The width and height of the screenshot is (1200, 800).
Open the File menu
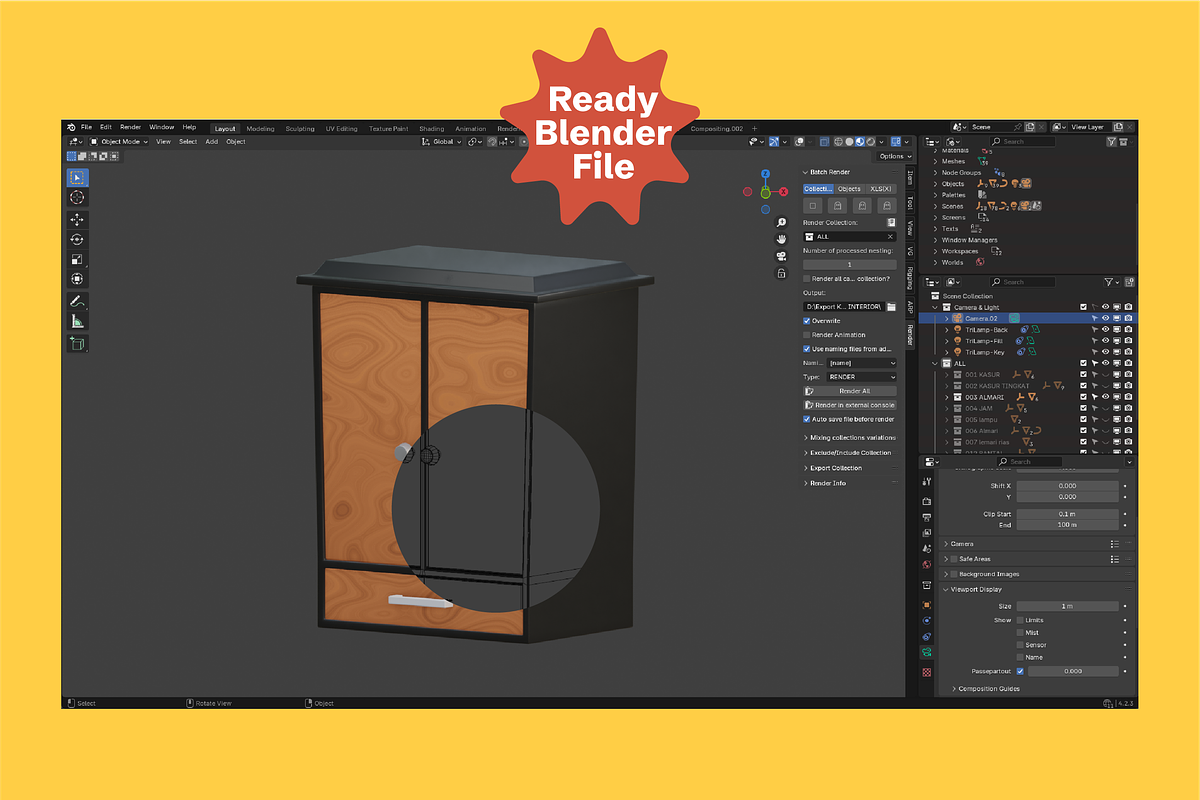tap(86, 127)
